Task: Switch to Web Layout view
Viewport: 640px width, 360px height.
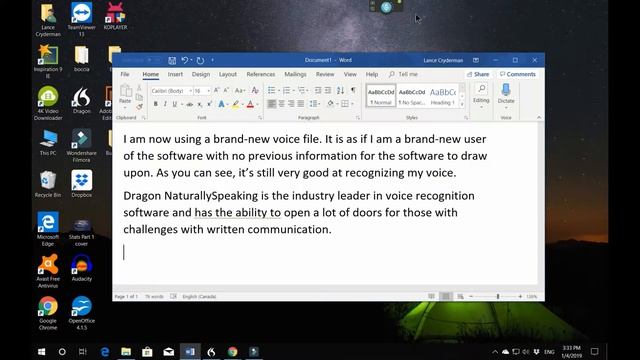Action: tap(460, 296)
